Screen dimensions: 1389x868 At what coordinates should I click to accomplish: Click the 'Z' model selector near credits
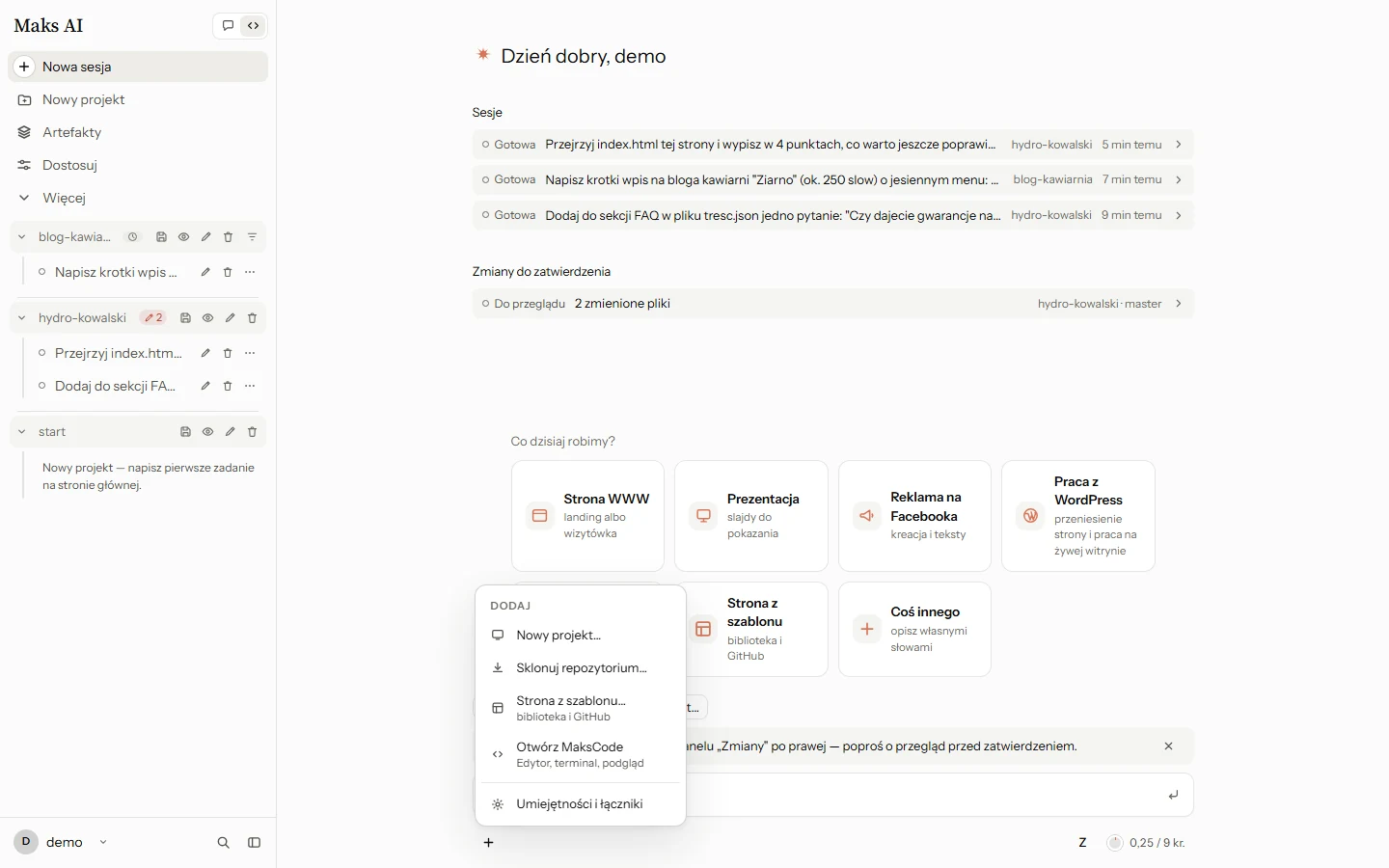1082,843
